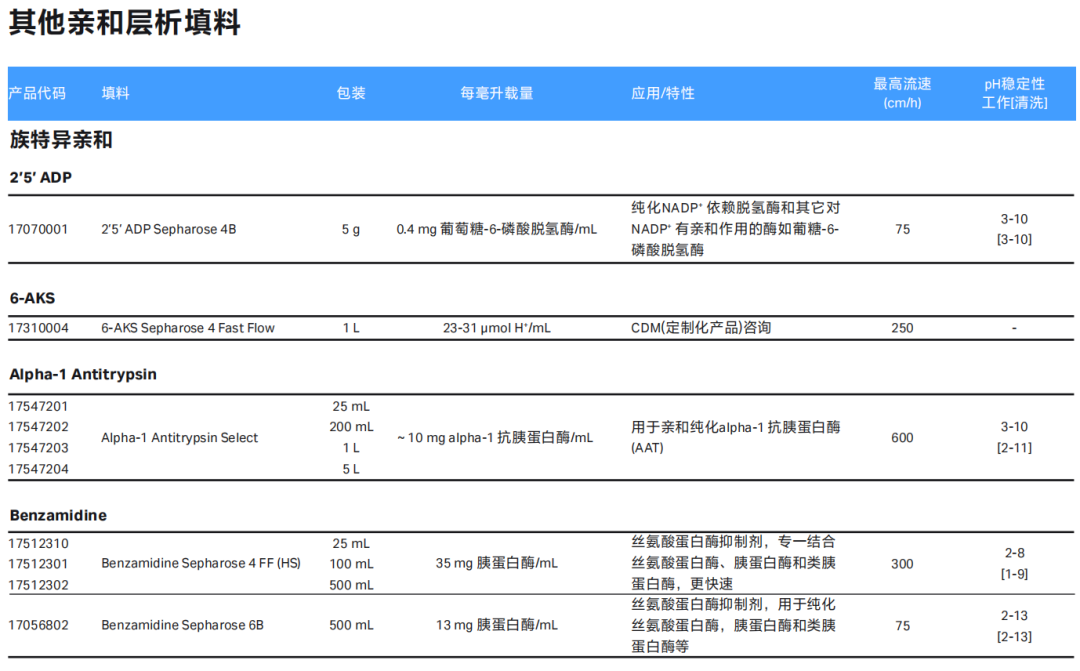
Task: Click the 6-AKS group heading
Action: point(32,298)
